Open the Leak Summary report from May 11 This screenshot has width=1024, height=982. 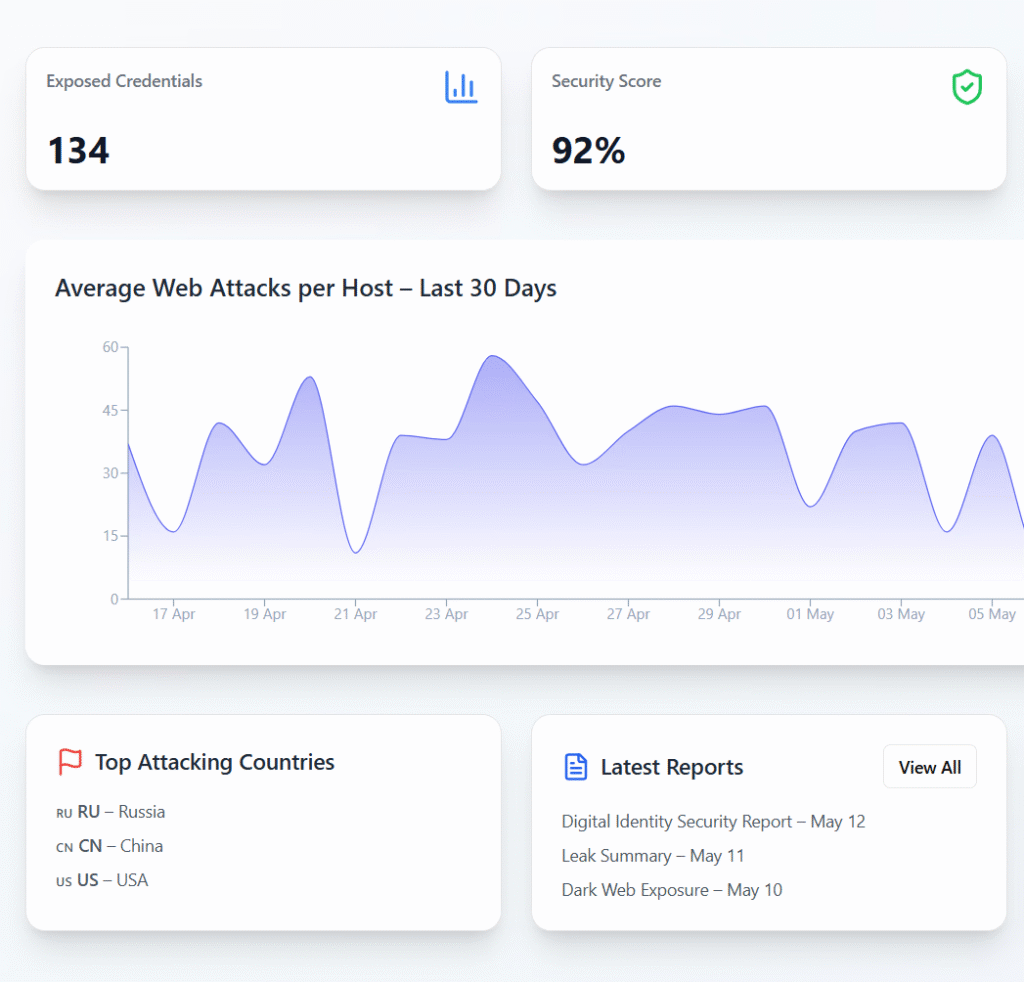[652, 855]
